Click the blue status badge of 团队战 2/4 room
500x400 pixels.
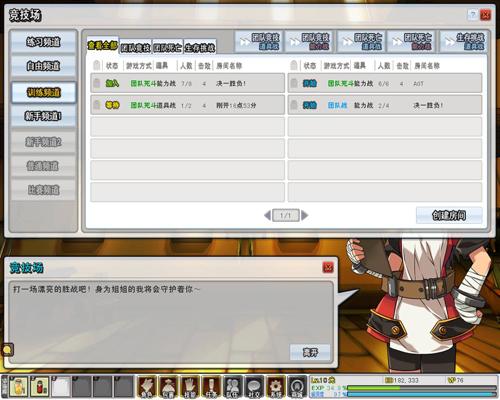coord(310,105)
